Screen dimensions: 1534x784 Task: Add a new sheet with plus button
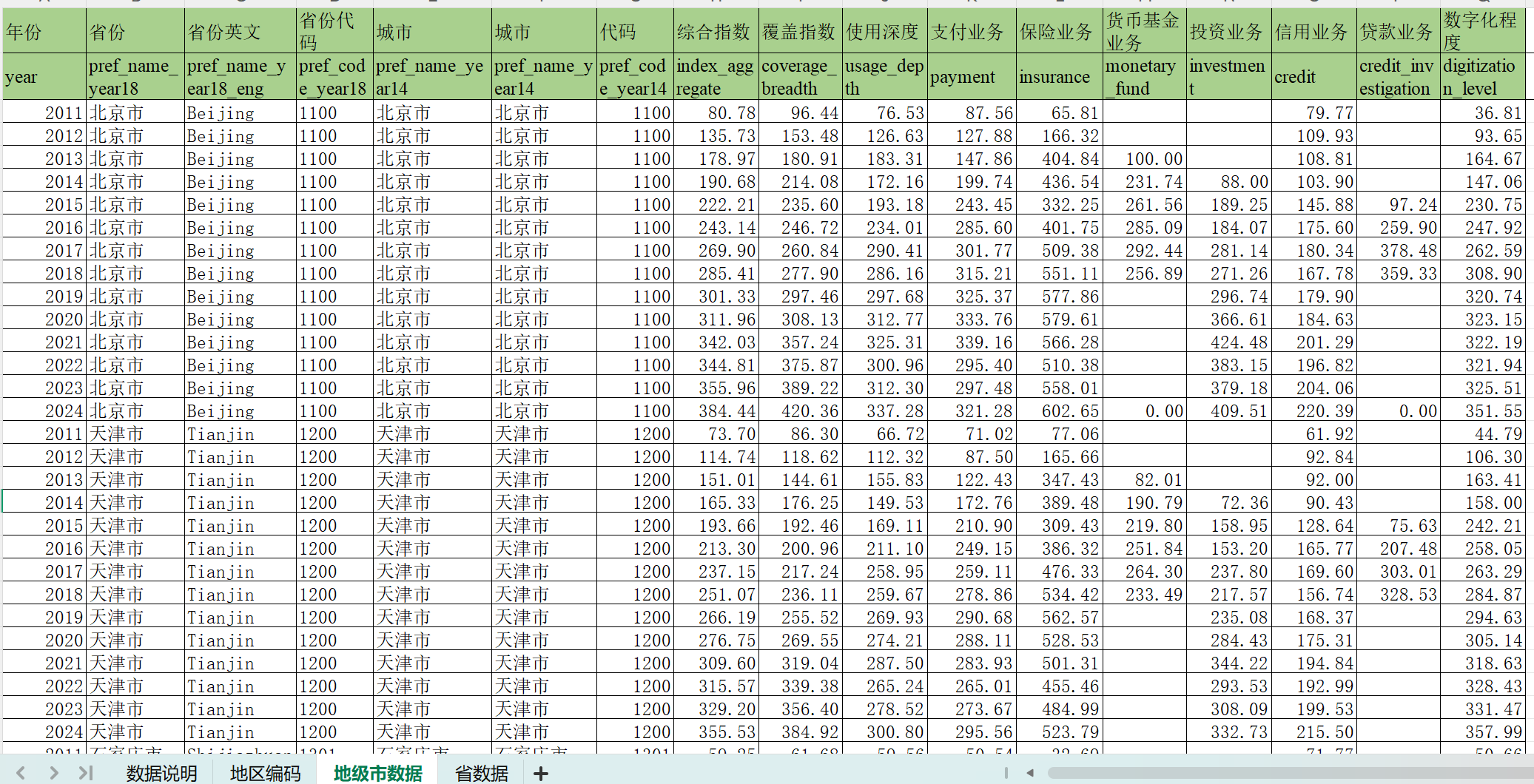click(541, 773)
